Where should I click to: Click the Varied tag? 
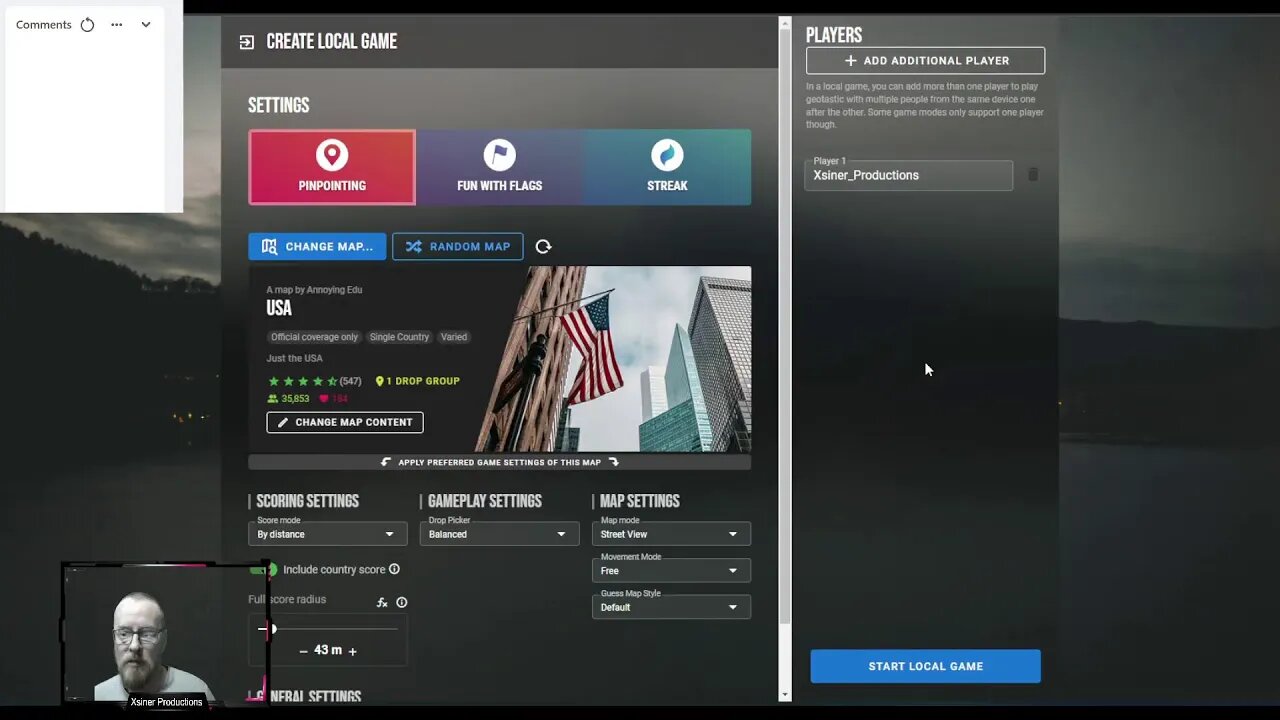454,337
